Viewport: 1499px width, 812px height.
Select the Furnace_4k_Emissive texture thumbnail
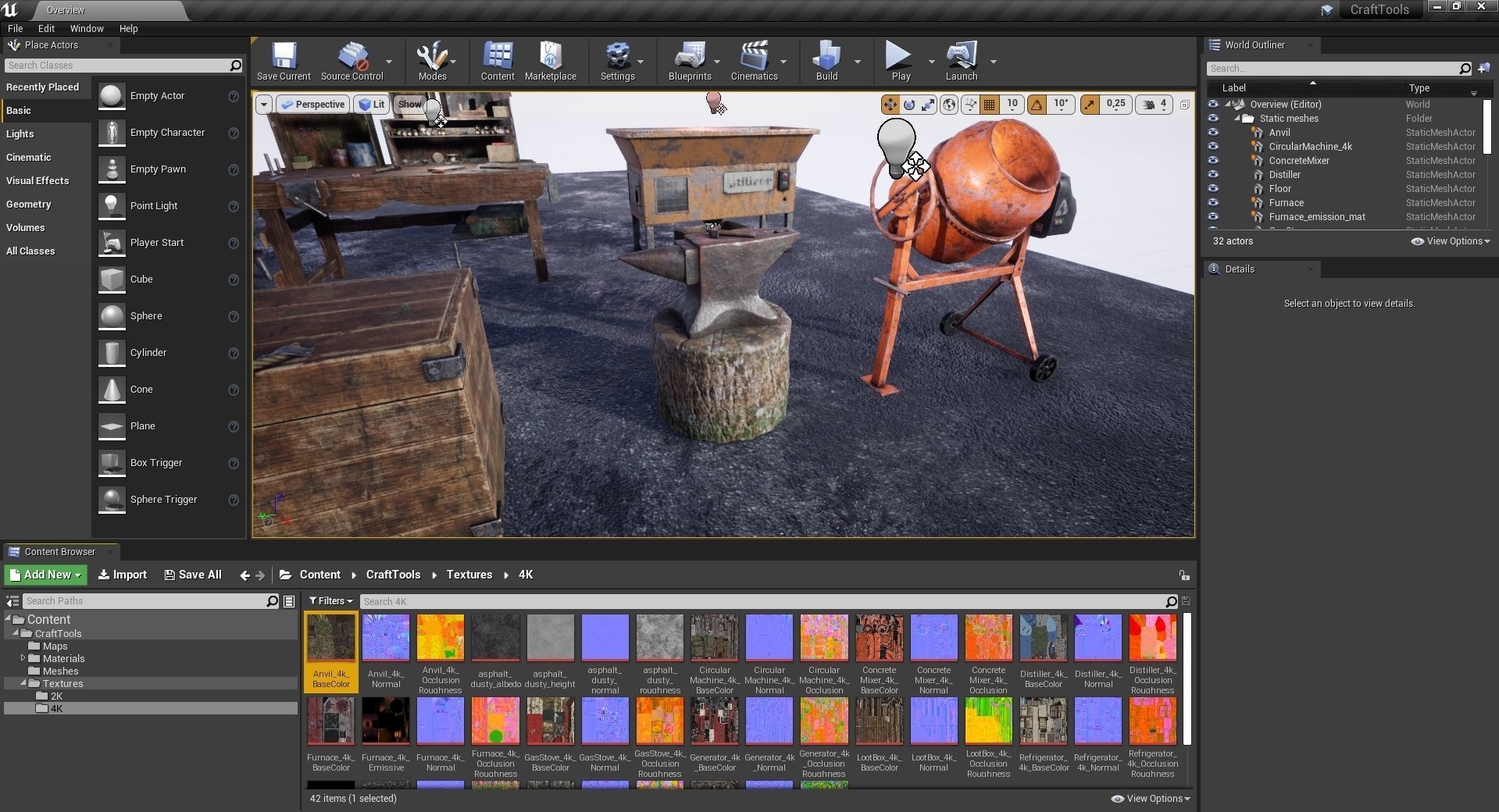click(x=386, y=721)
